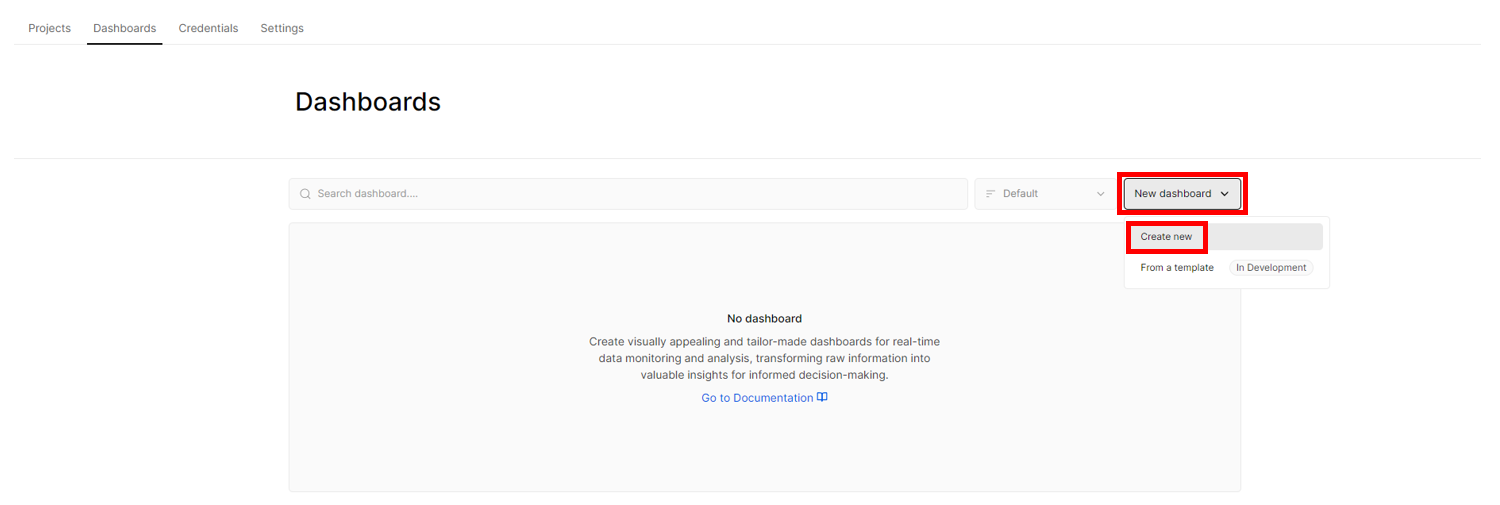Click the sort lines icon beside Default
The width and height of the screenshot is (1500, 505).
click(991, 194)
